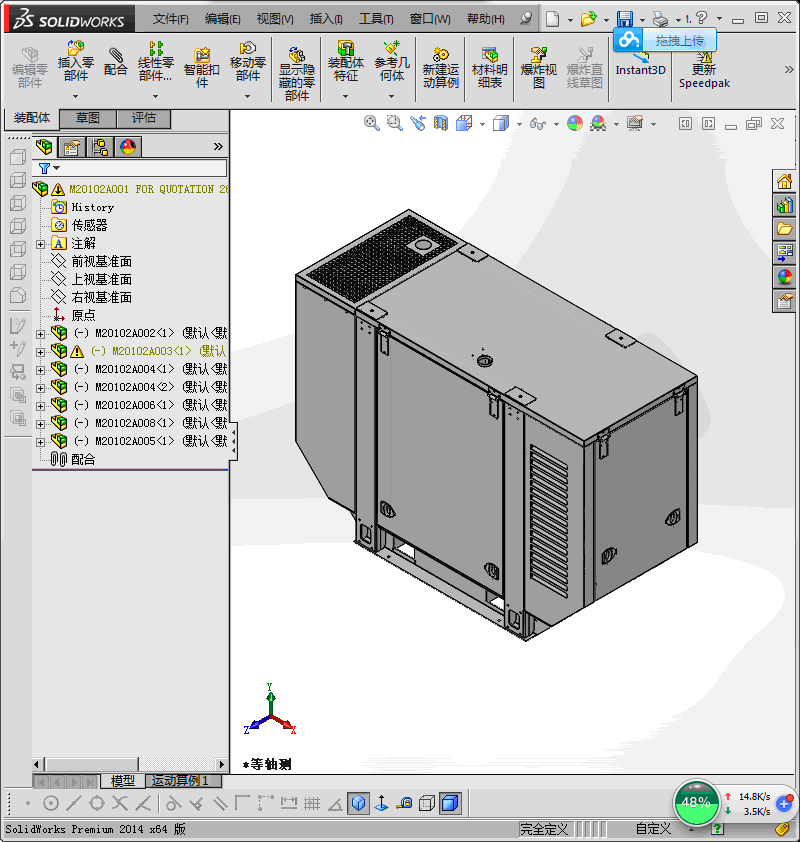
Task: Open DisplayManager color-ball tab icon
Action: click(128, 147)
